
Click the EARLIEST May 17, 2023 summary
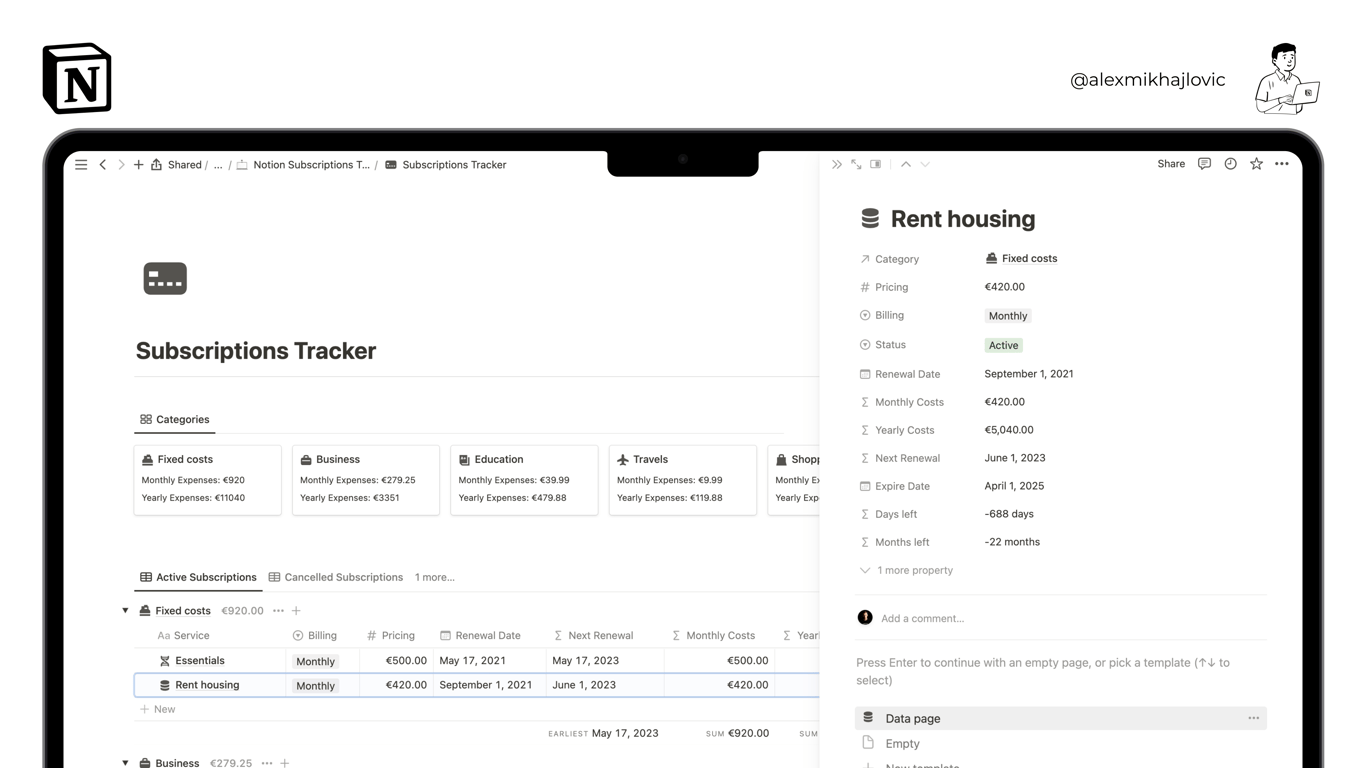pyautogui.click(x=603, y=733)
